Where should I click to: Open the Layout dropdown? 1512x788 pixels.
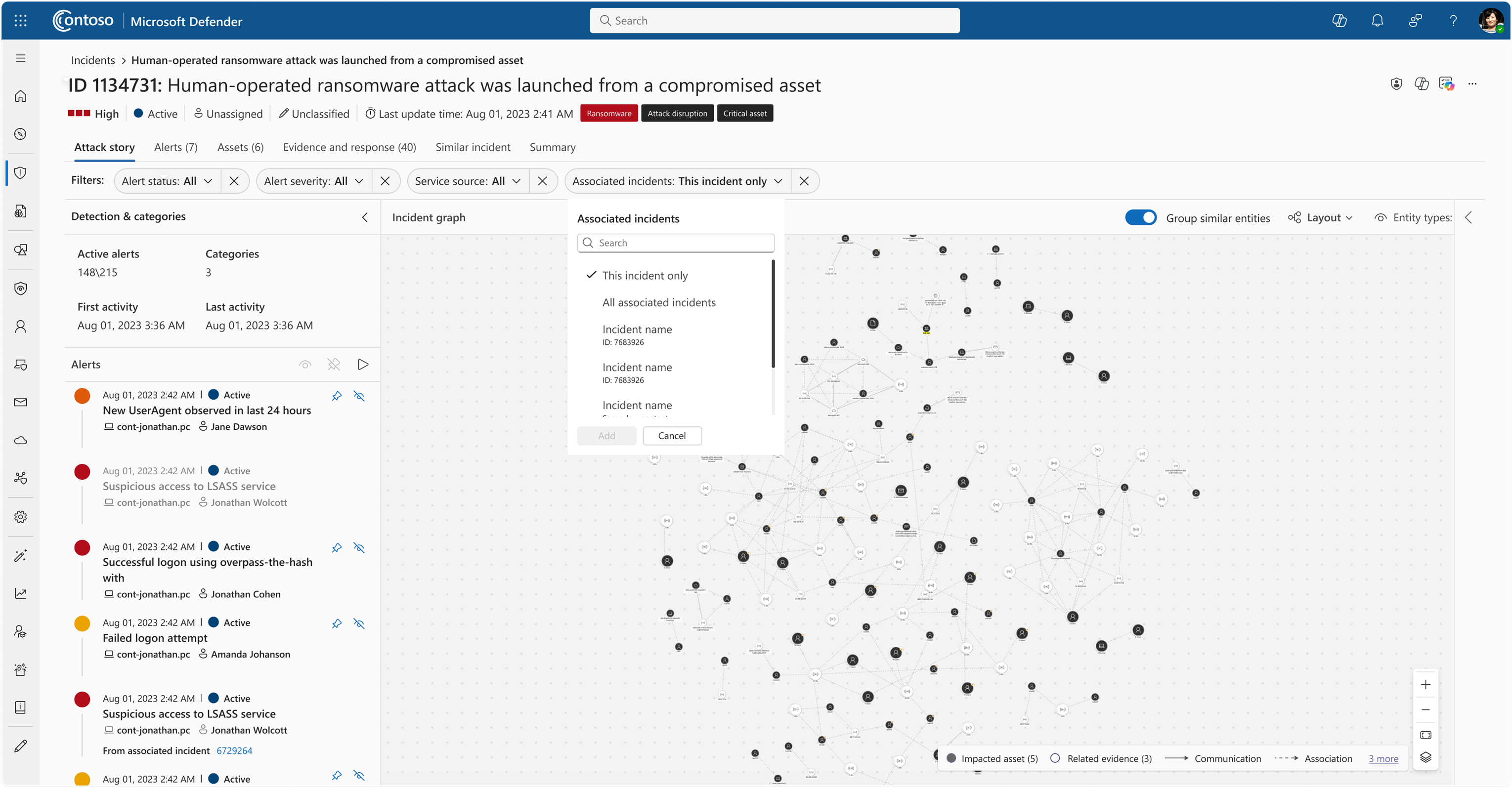click(1321, 217)
